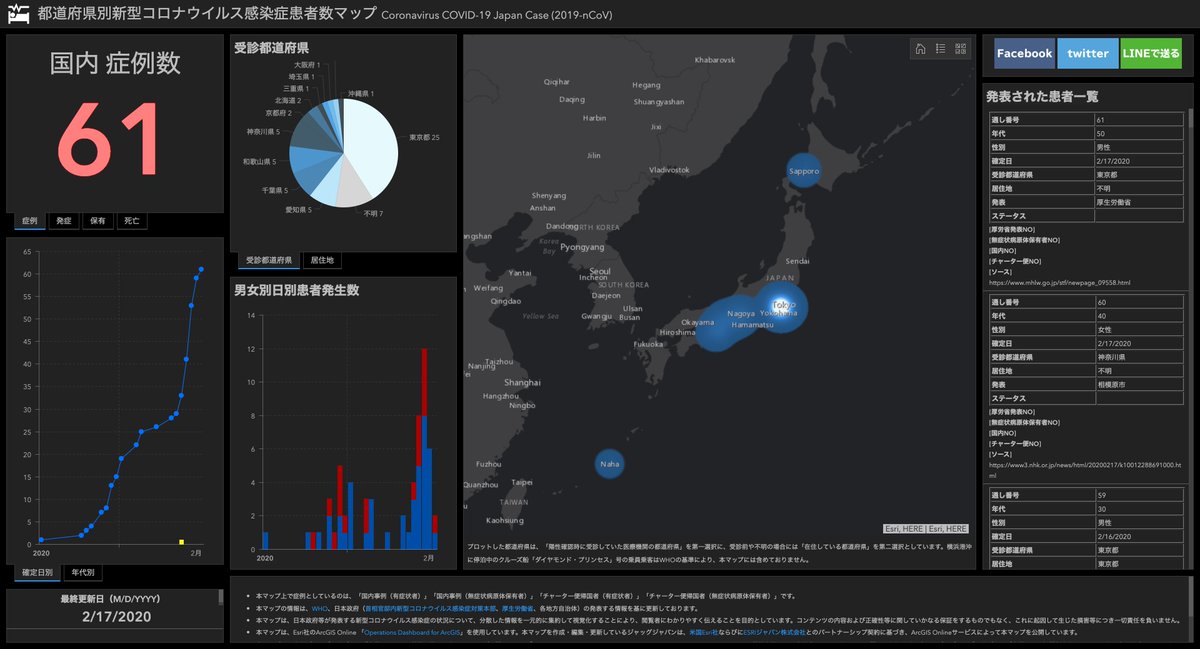Select the 受診都道府県 pie chart tab
The height and width of the screenshot is (649, 1200).
[268, 260]
